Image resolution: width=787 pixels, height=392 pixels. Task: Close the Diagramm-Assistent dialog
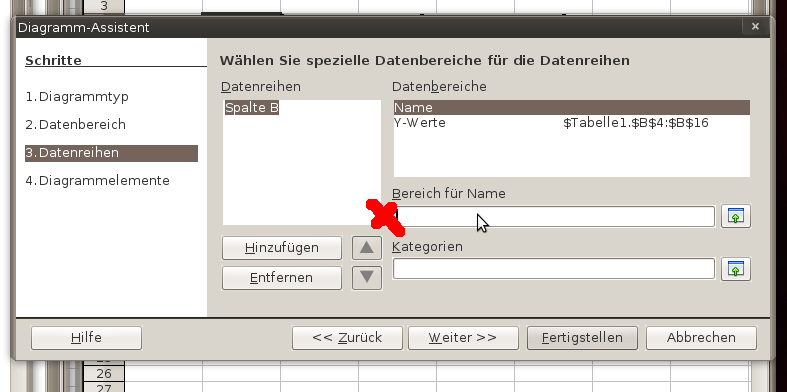pyautogui.click(x=755, y=27)
